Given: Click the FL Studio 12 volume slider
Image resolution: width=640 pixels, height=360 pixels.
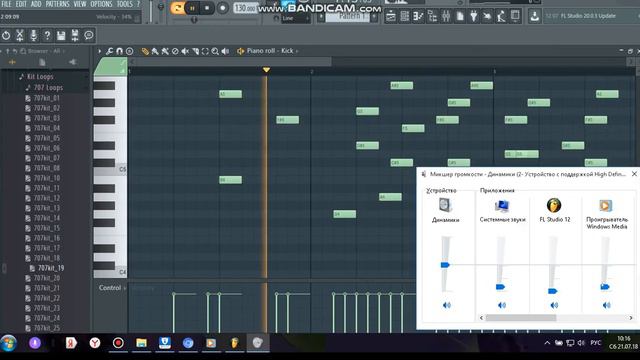Looking at the screenshot, I should pos(552,291).
